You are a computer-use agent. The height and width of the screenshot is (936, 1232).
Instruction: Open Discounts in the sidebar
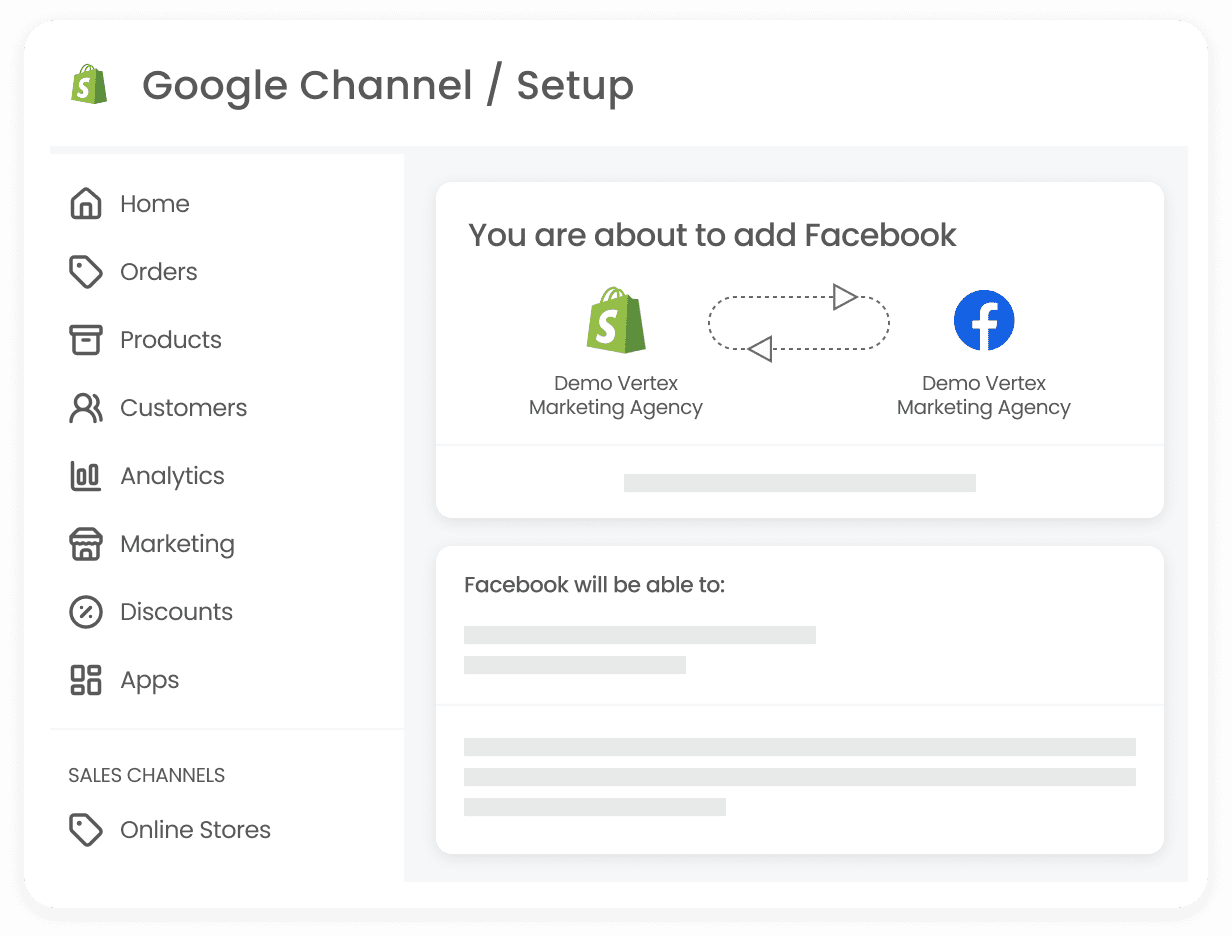176,612
